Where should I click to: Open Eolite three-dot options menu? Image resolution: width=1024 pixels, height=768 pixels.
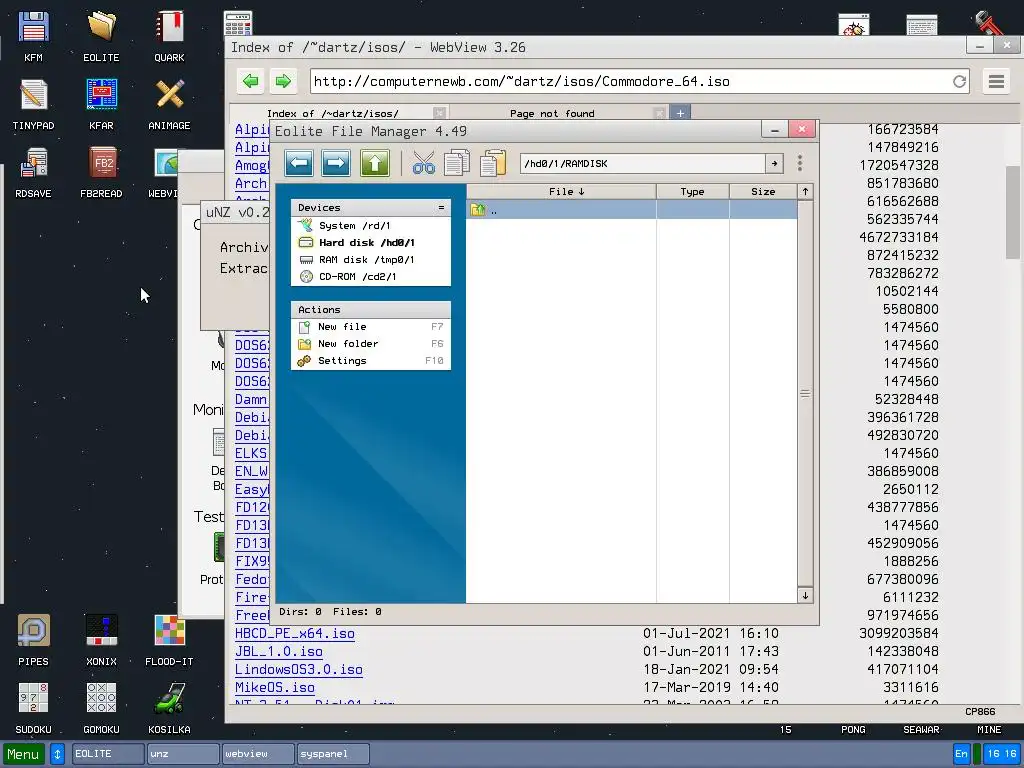(800, 163)
